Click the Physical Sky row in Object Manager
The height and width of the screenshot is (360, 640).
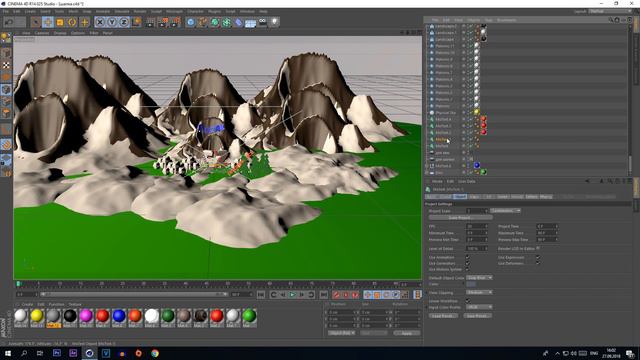527,112
